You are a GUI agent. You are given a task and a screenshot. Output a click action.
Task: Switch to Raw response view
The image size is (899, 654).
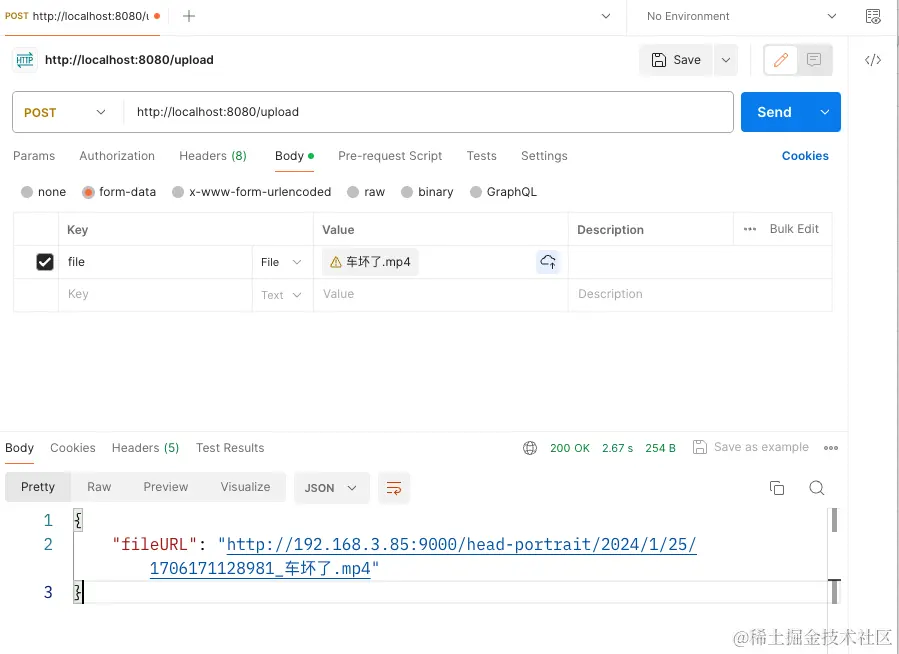point(99,487)
